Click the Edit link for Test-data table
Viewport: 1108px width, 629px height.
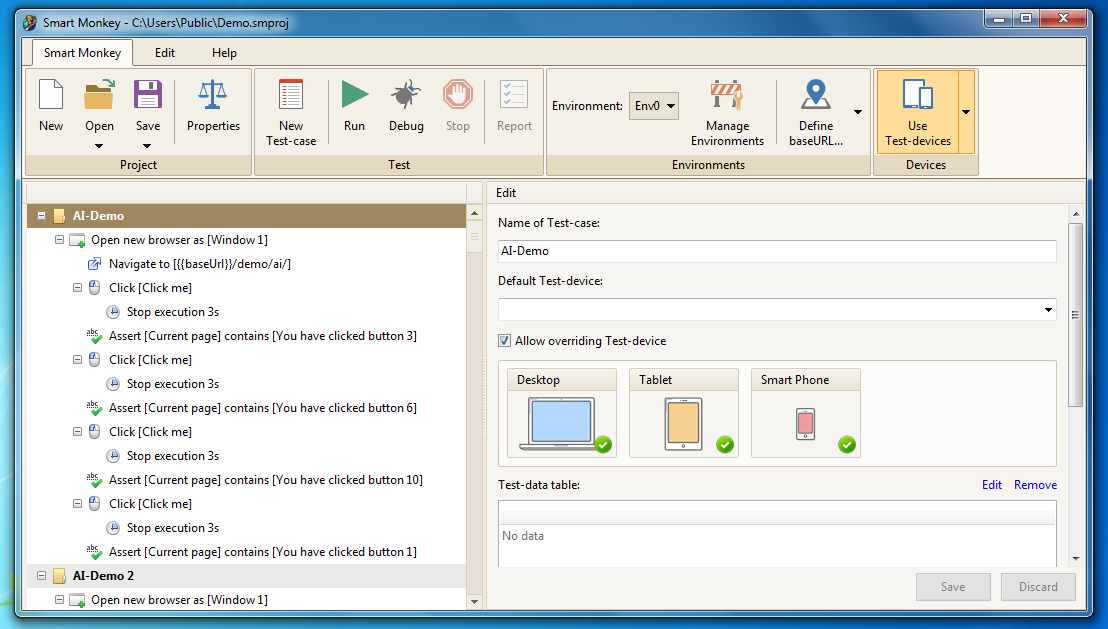coord(991,485)
